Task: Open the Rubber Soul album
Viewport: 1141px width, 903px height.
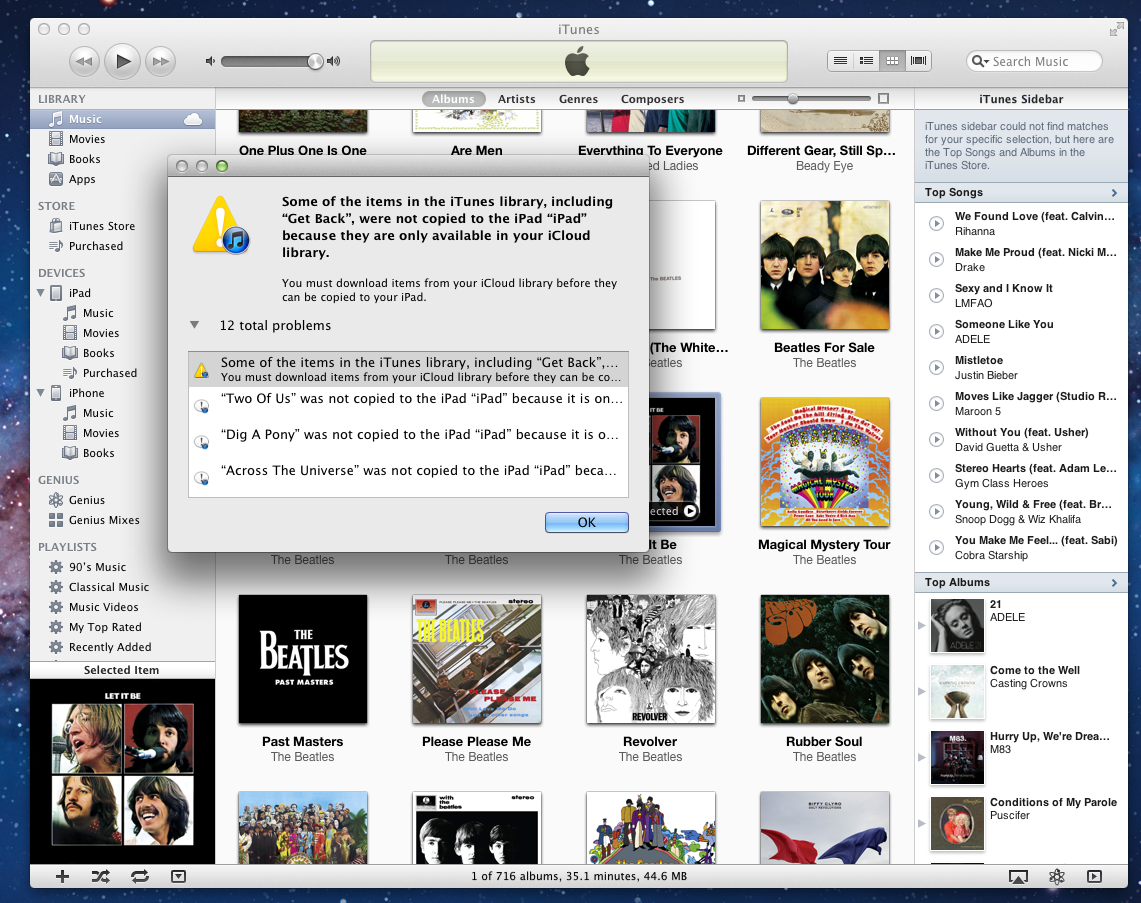Action: [824, 659]
